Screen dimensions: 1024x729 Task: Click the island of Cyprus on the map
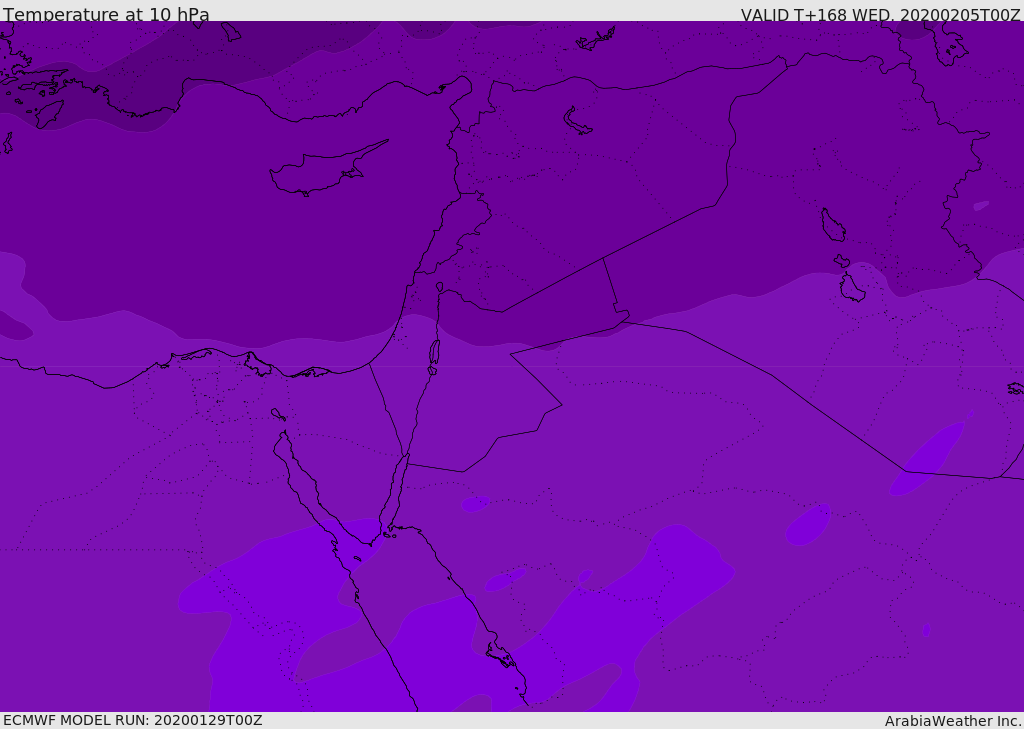point(327,170)
